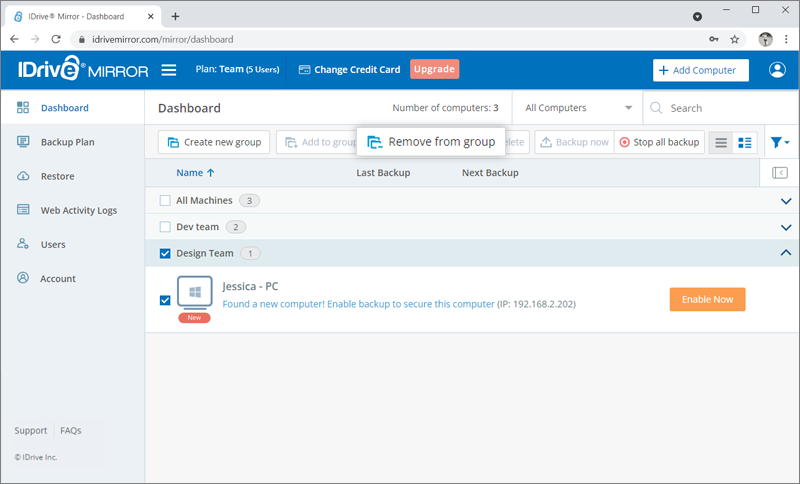The image size is (800, 484).
Task: Go back in browser history
Action: pyautogui.click(x=14, y=39)
